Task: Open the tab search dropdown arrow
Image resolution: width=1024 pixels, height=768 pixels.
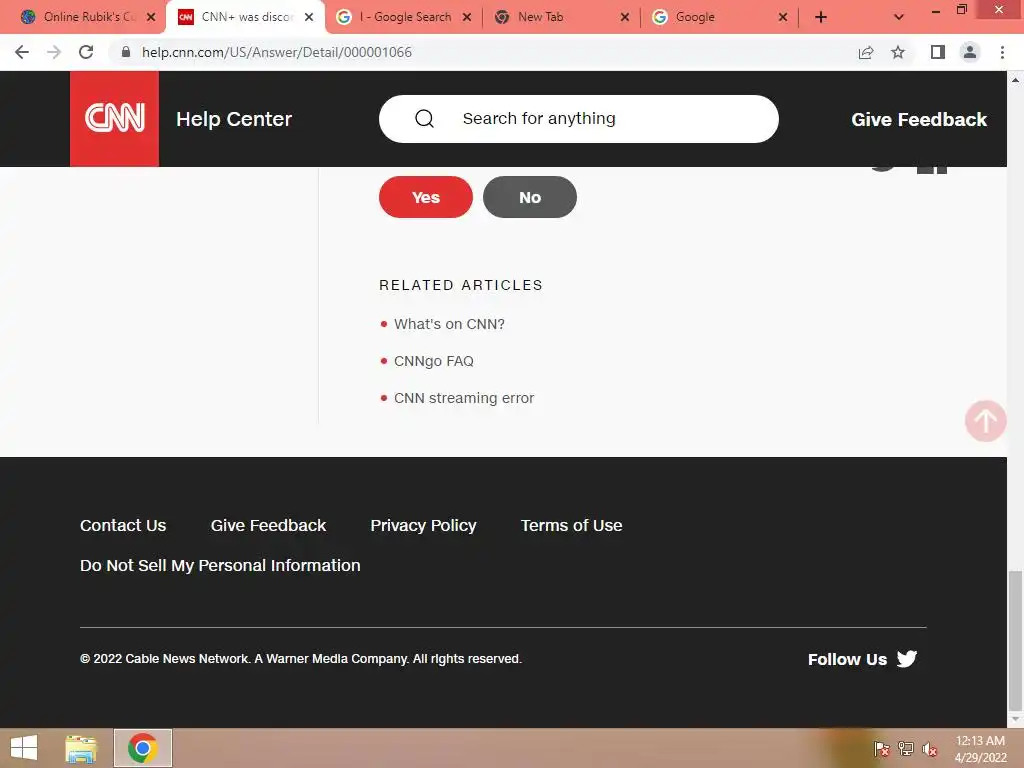Action: [899, 18]
